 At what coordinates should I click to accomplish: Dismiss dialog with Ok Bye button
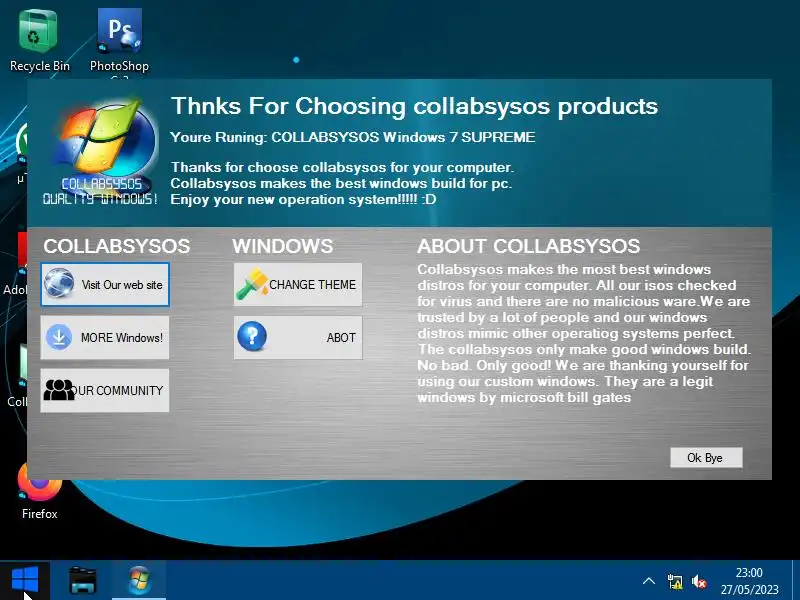pyautogui.click(x=706, y=458)
